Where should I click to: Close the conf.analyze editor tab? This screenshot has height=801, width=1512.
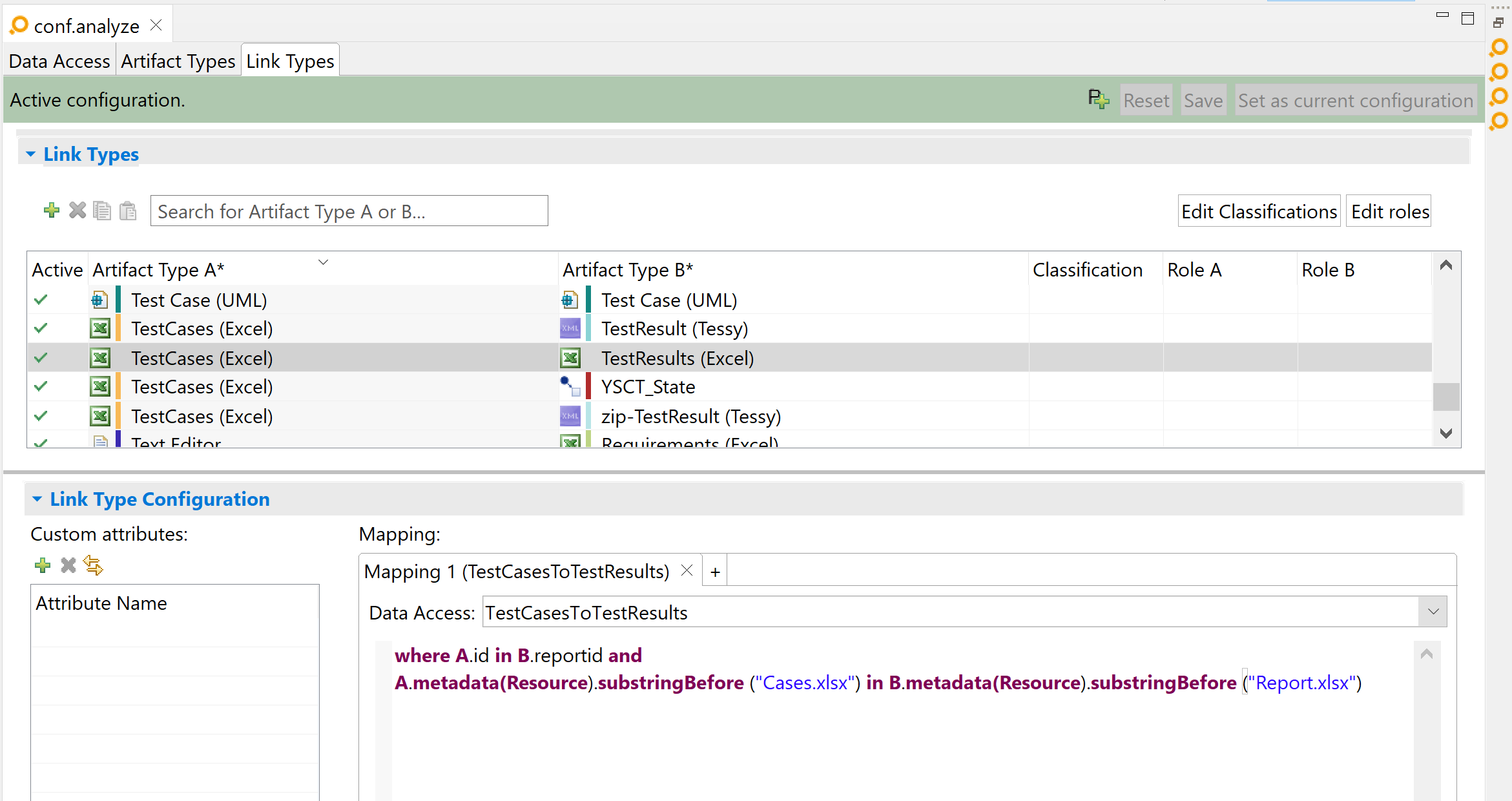[x=156, y=25]
